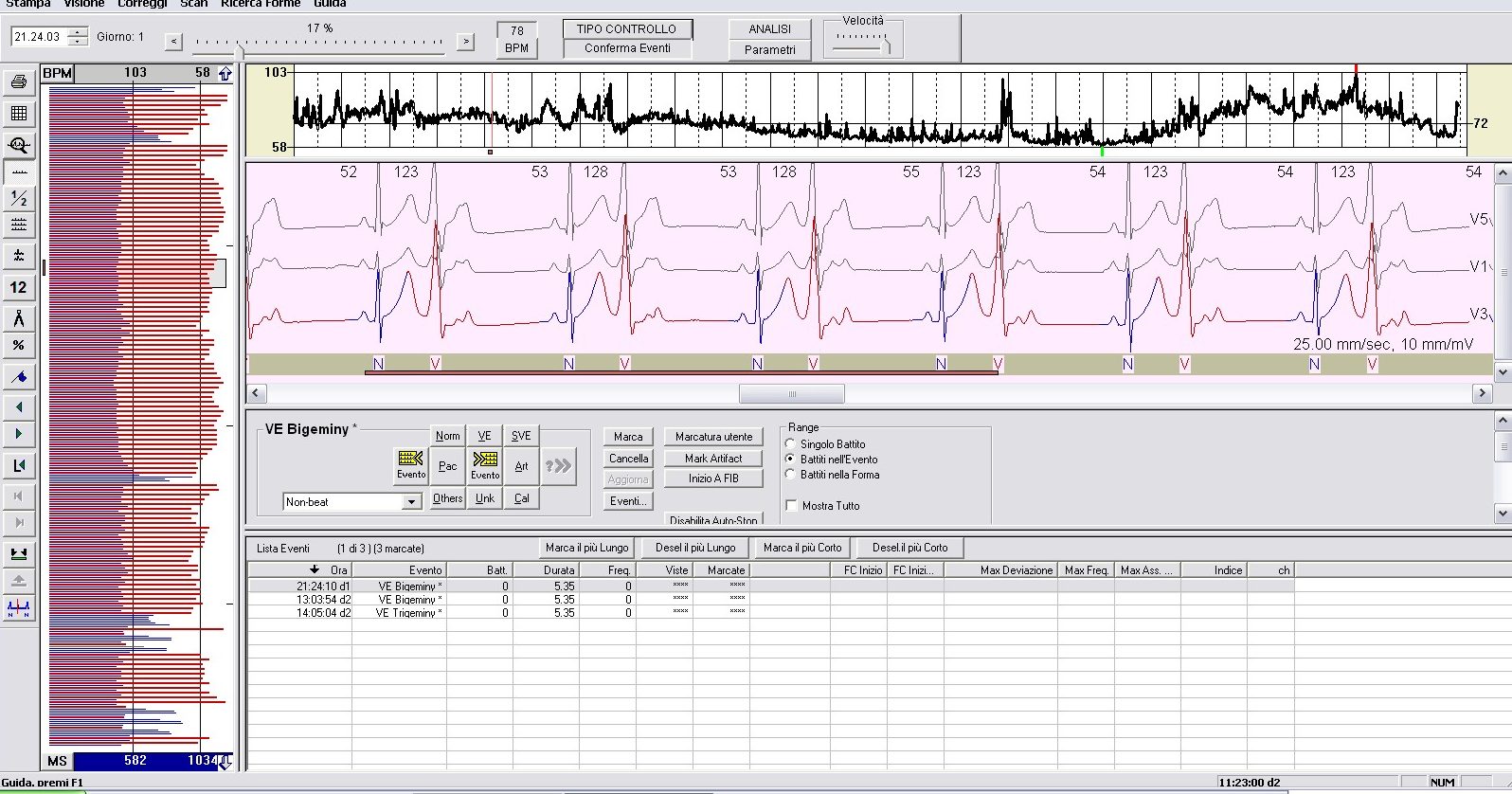
Task: Click ECG horizontal scrollbar right arrow
Action: point(1482,393)
